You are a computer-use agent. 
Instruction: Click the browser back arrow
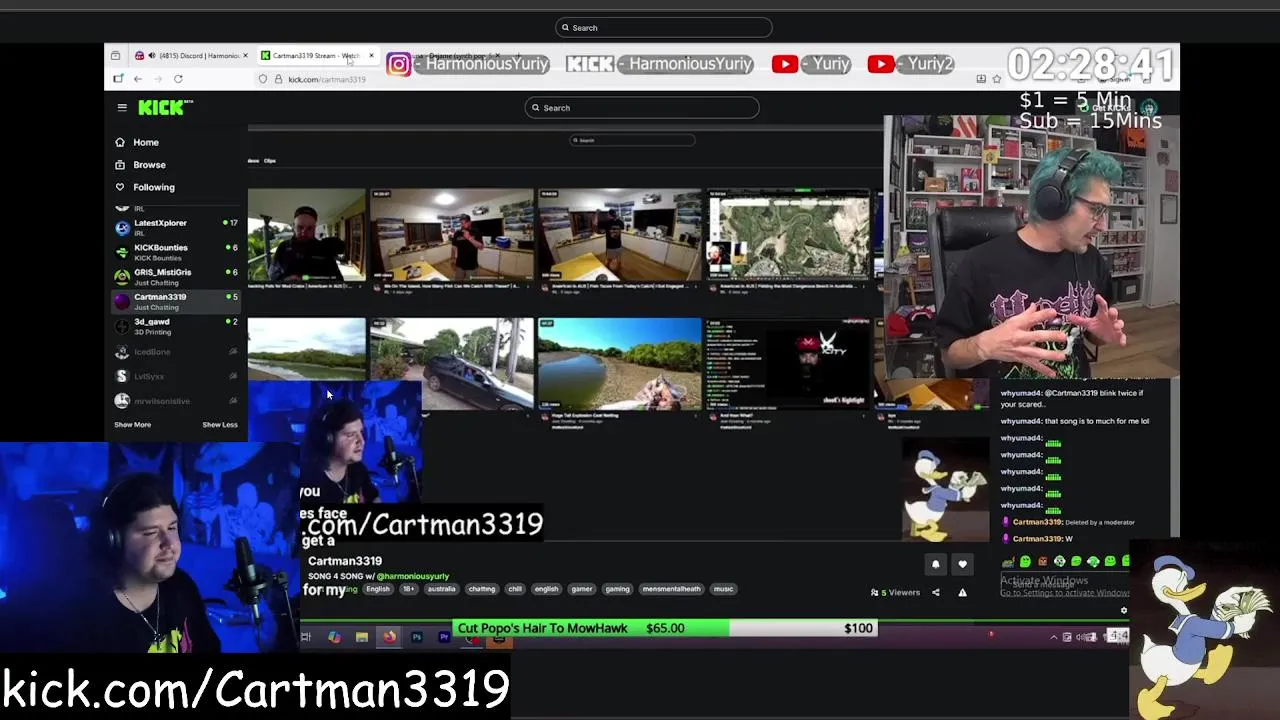click(138, 79)
